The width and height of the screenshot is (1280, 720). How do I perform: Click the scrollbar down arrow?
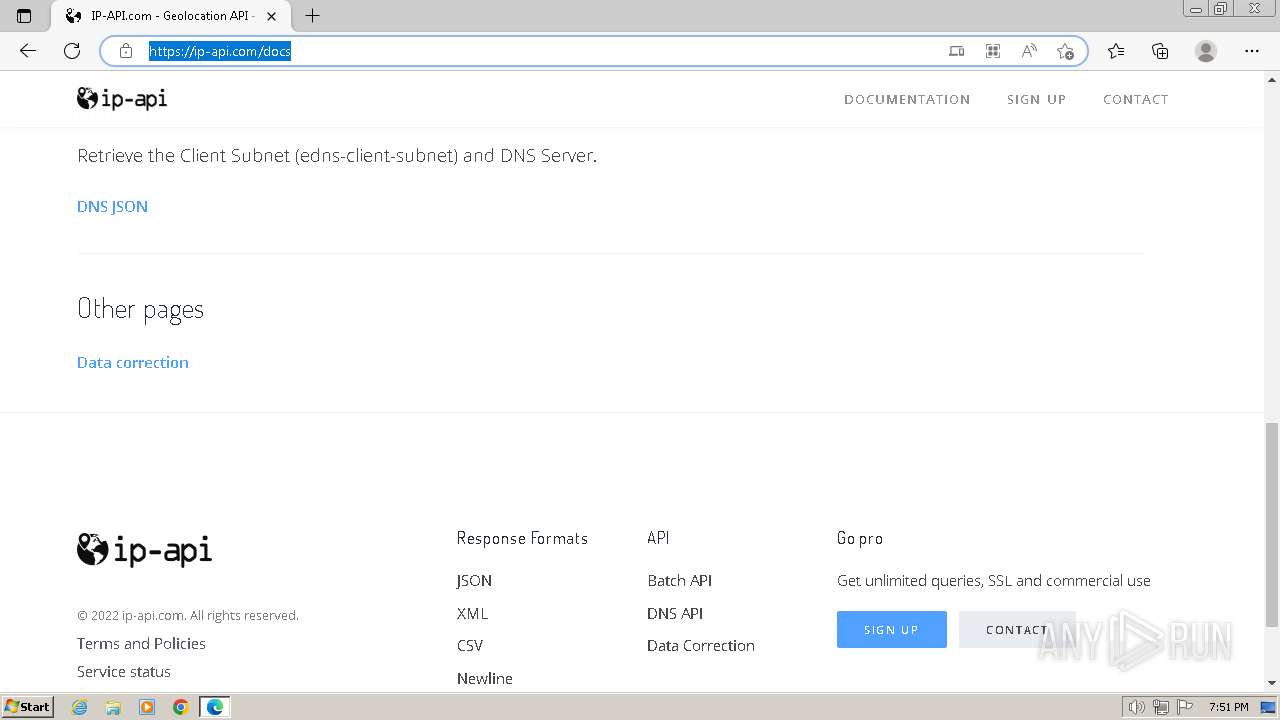pos(1272,683)
